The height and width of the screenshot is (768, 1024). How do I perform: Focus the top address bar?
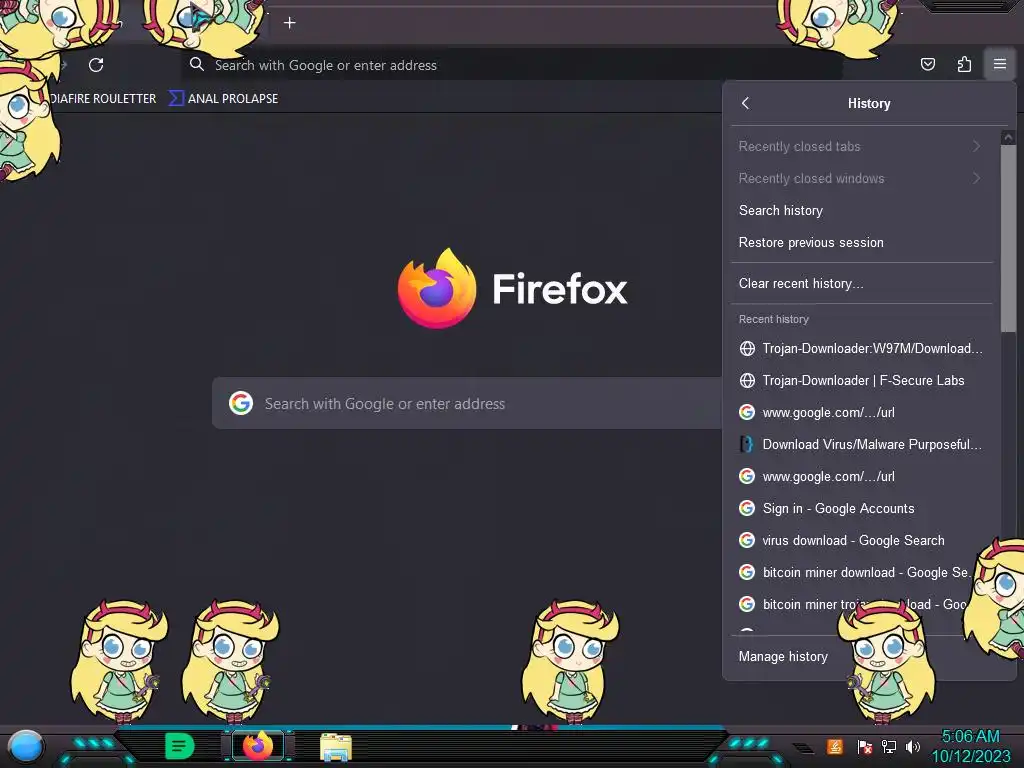click(x=511, y=65)
